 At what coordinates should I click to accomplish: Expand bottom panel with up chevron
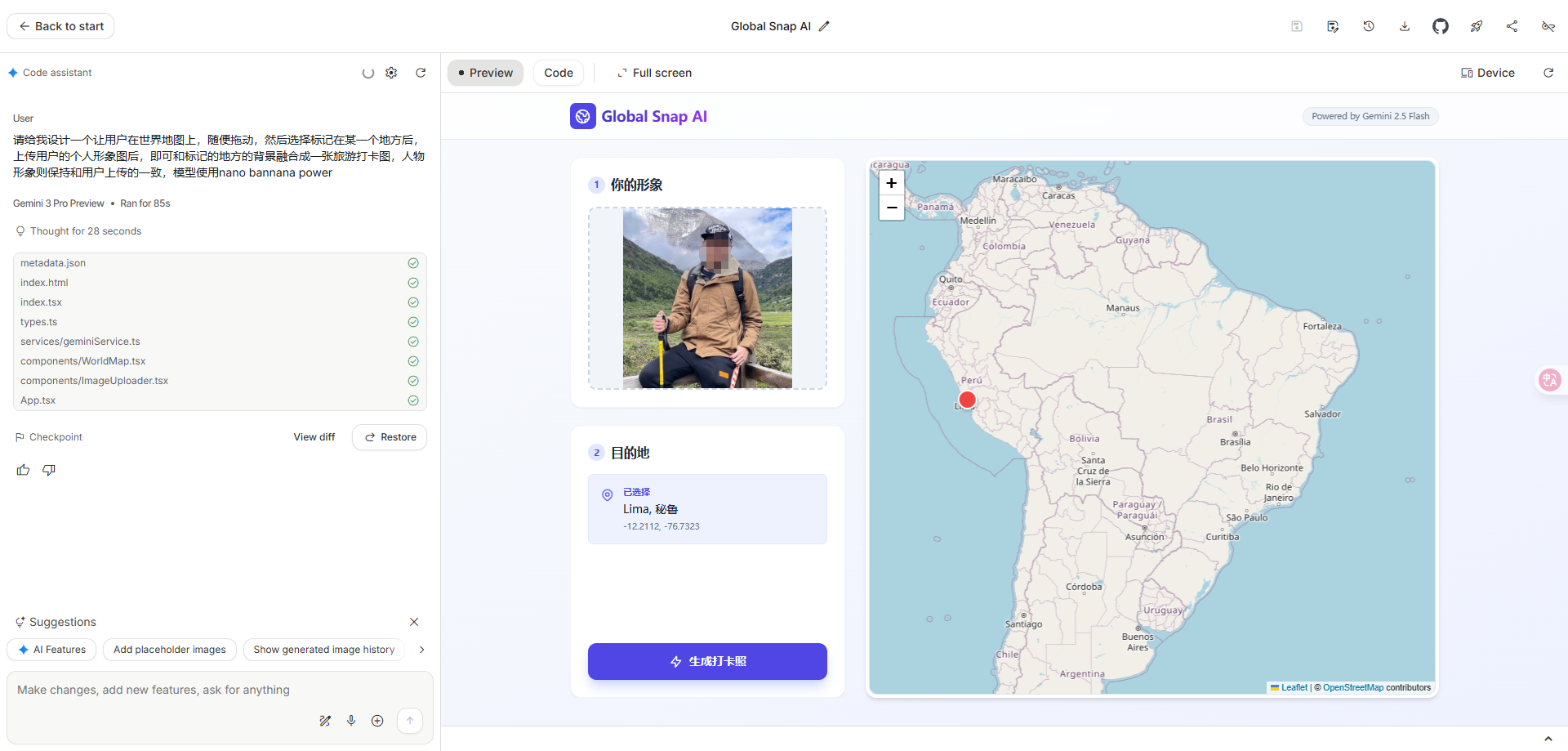coord(1548,739)
